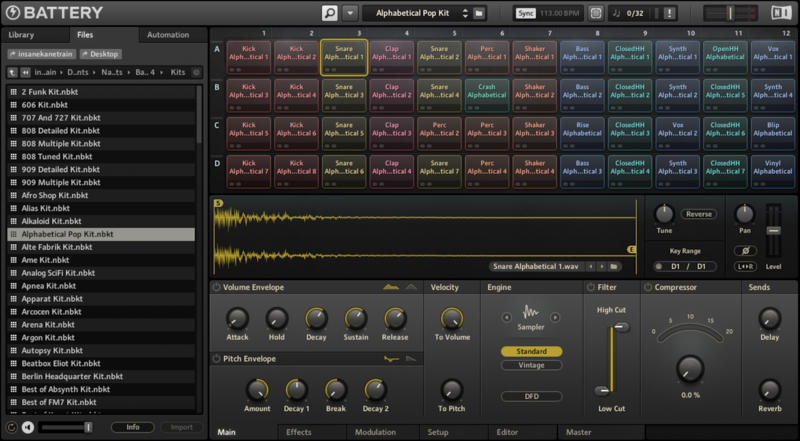Toggle the Volume Envelope power button
This screenshot has width=800, height=441.
216,288
